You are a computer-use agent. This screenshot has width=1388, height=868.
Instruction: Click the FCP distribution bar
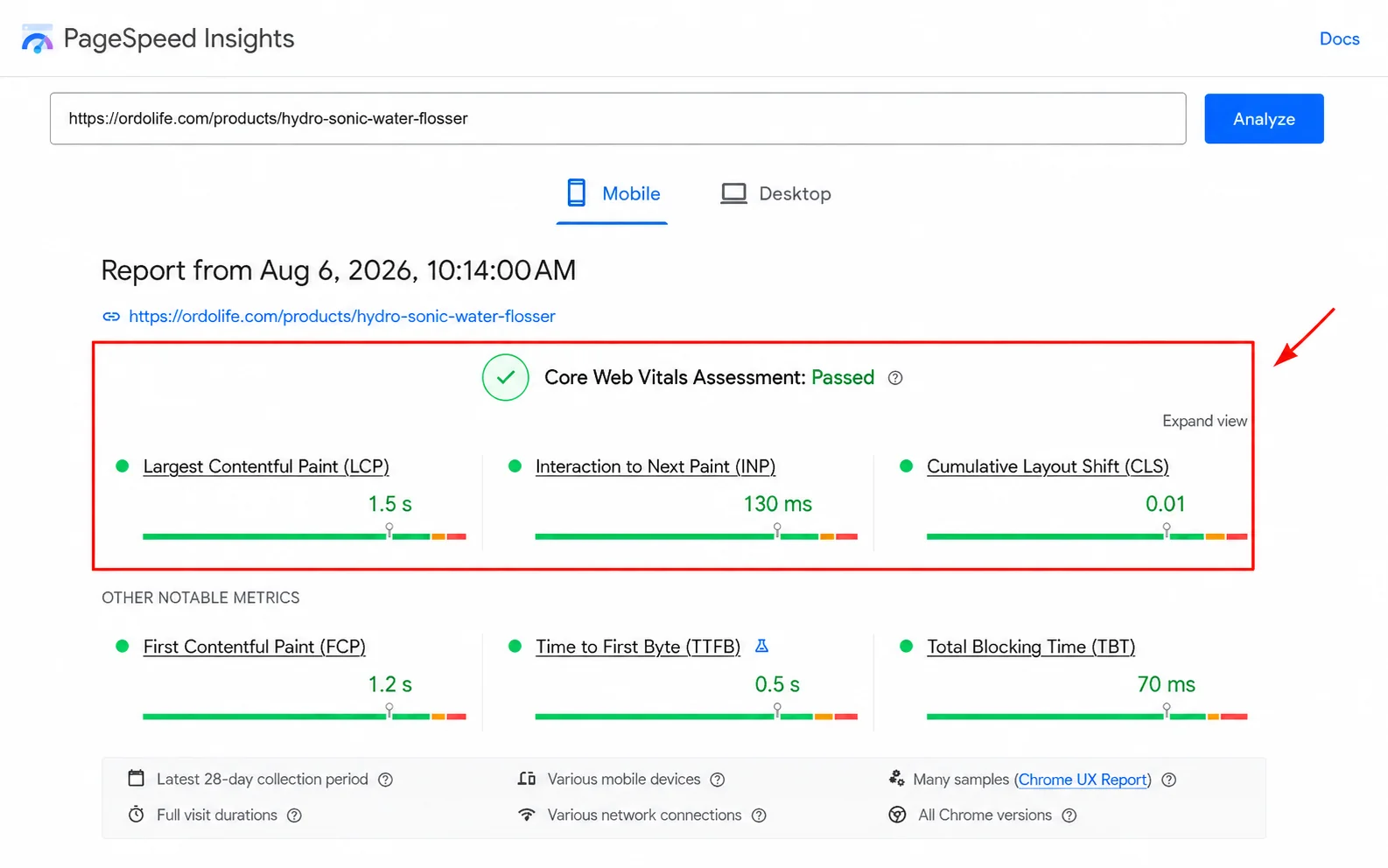305,717
